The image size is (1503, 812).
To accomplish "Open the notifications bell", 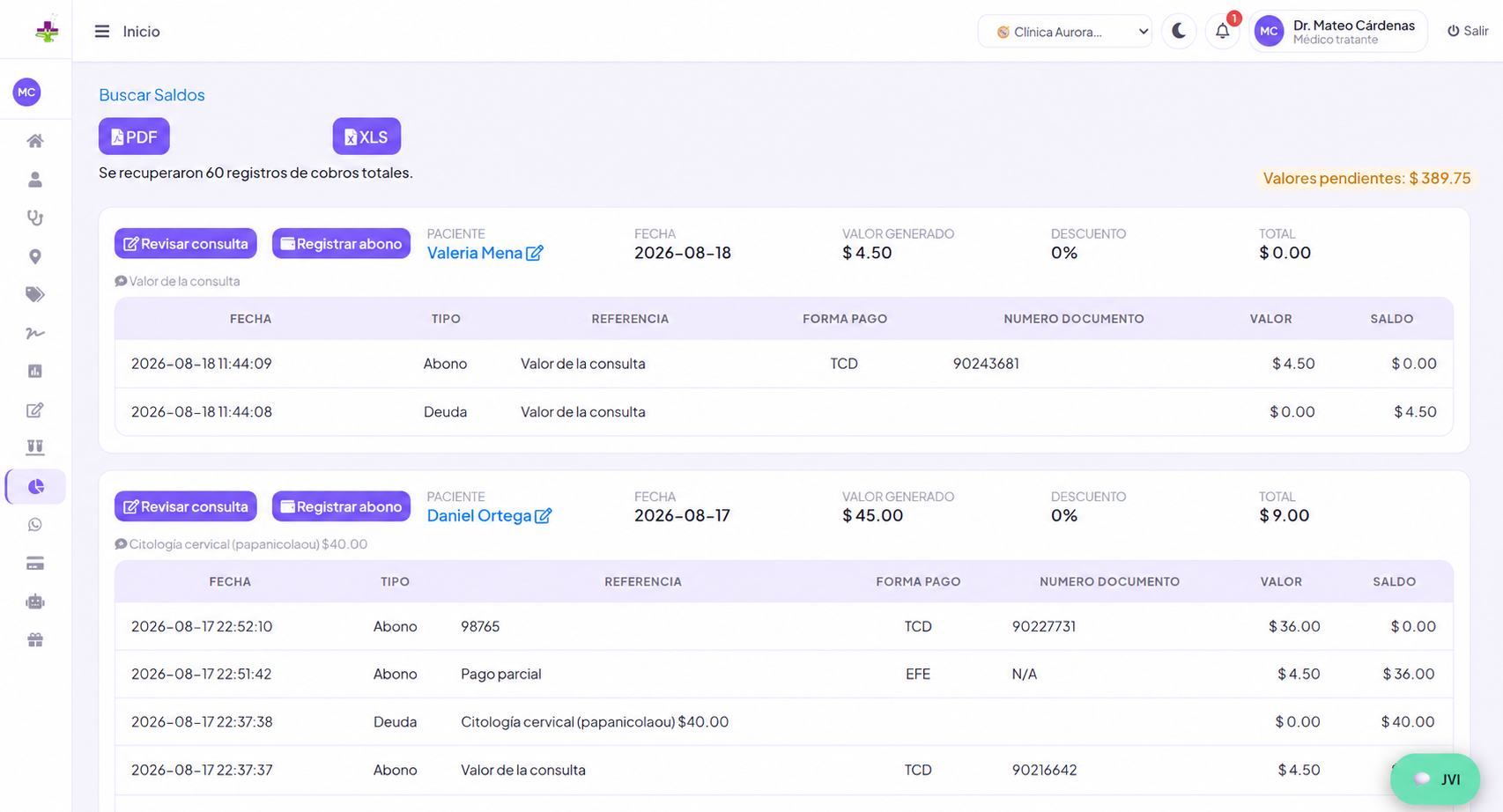I will [x=1223, y=32].
